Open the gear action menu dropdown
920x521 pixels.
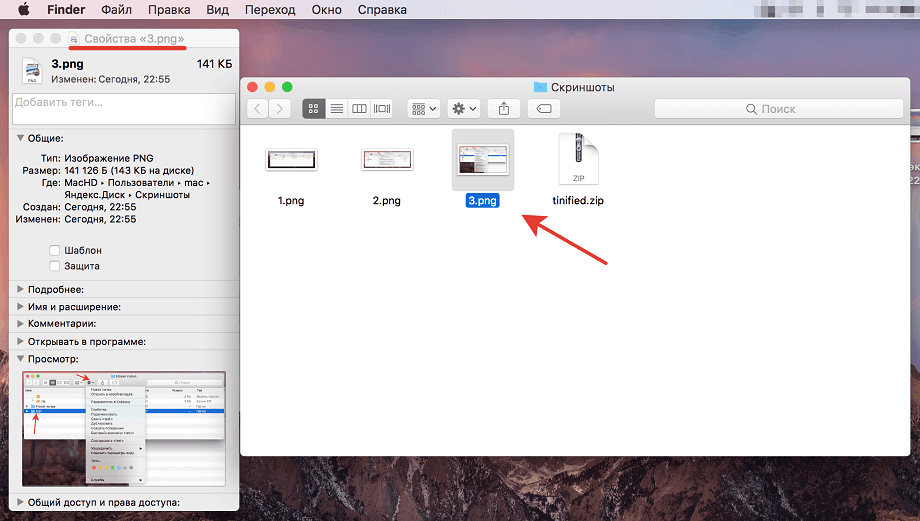(x=464, y=108)
